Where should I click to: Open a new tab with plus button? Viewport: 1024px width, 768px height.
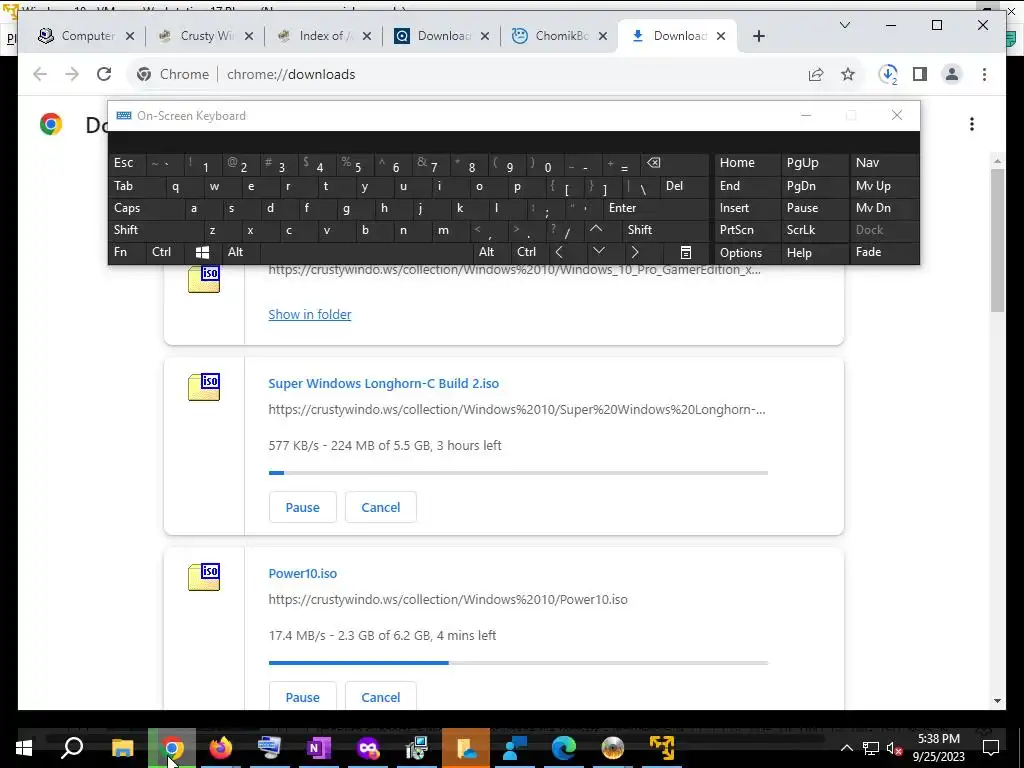pos(758,36)
